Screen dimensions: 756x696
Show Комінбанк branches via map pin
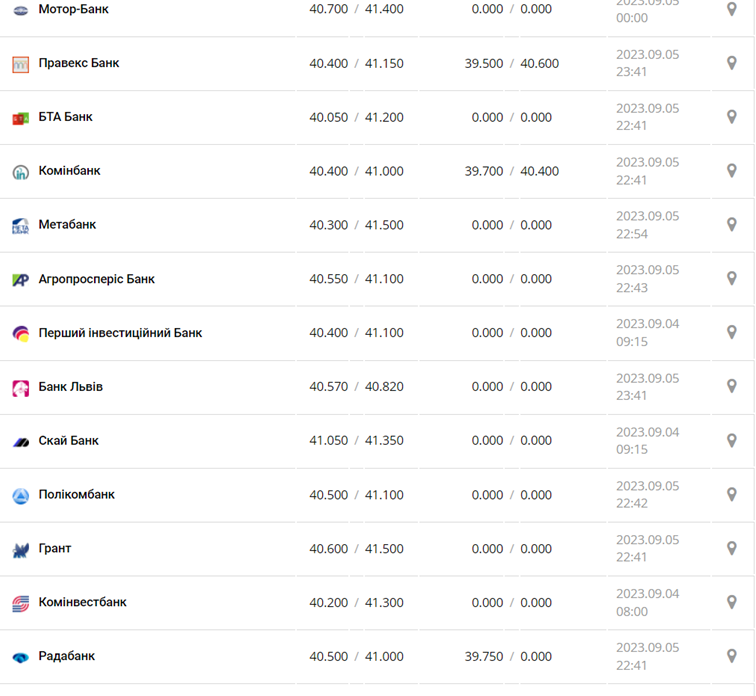point(731,171)
